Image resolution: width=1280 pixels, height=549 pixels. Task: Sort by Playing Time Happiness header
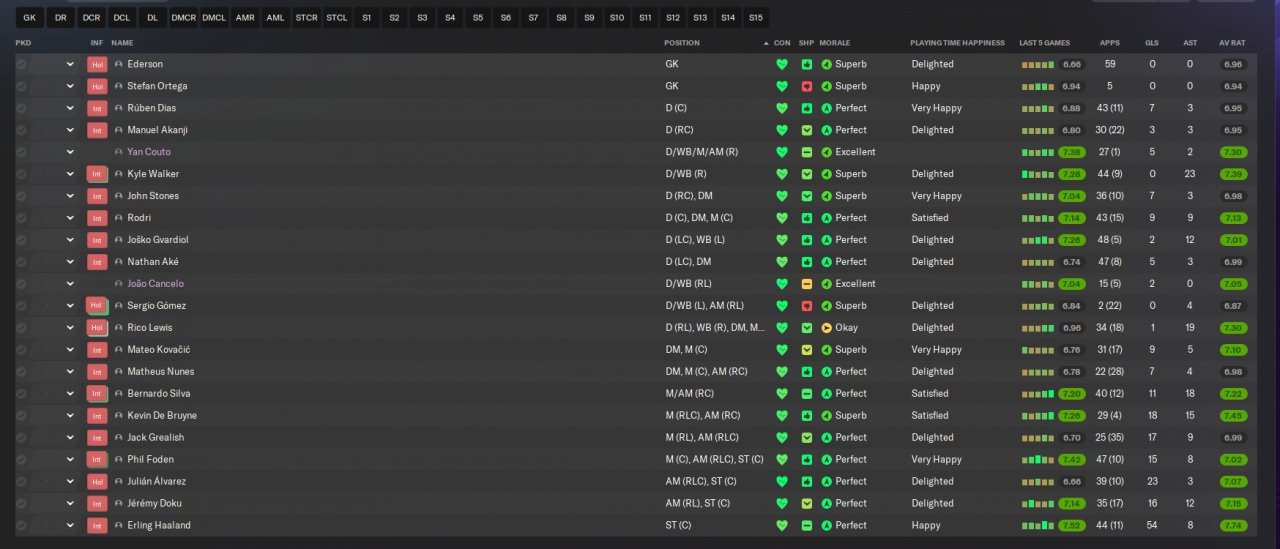point(957,43)
